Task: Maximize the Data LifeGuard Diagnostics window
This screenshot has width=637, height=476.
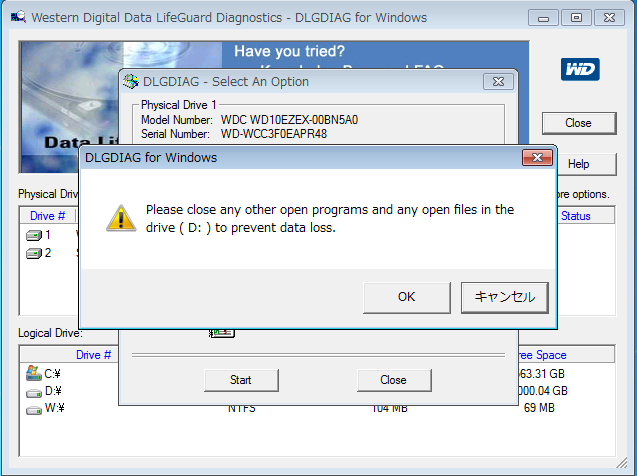Action: [576, 18]
